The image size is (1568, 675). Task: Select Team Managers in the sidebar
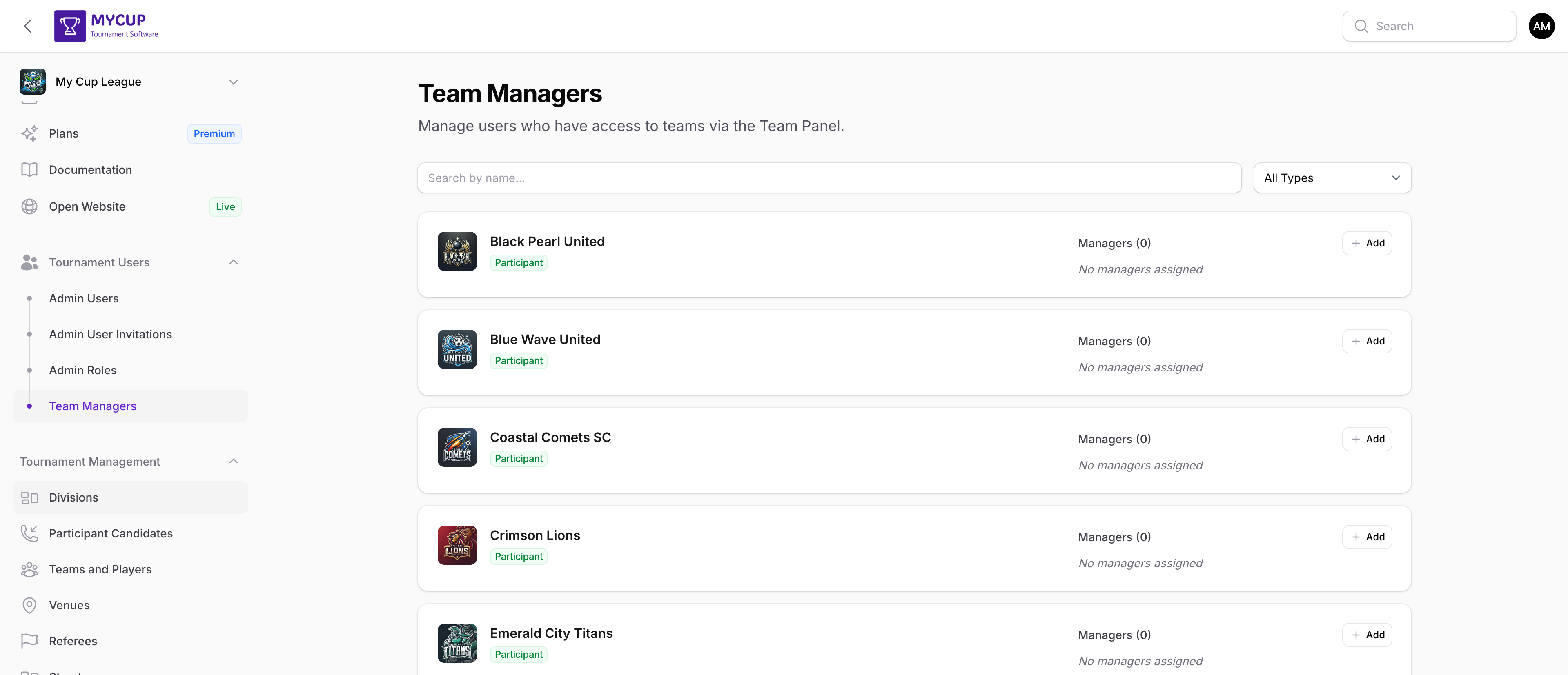(x=93, y=406)
